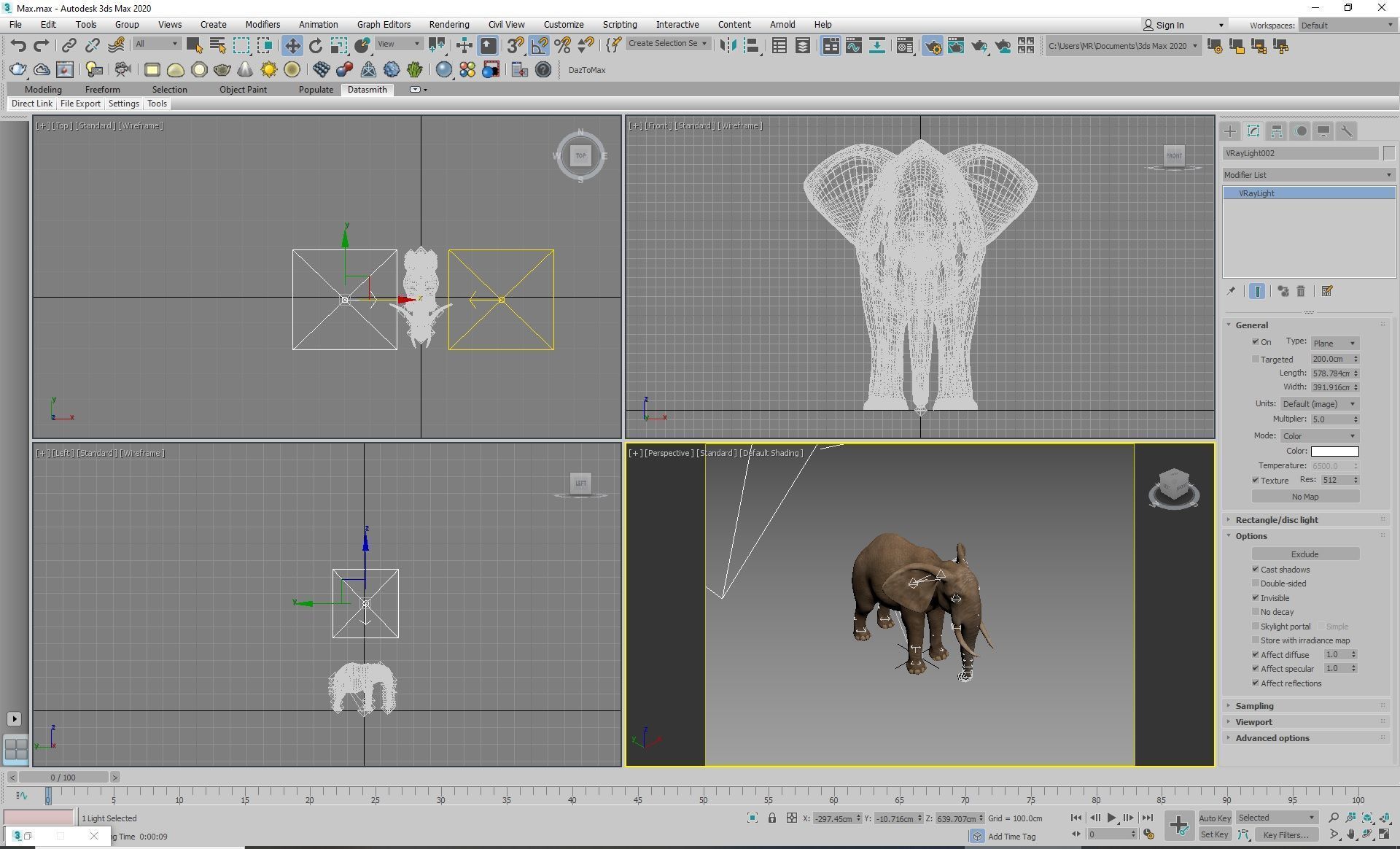Click the Exclude button
The image size is (1400, 849).
pyautogui.click(x=1305, y=554)
